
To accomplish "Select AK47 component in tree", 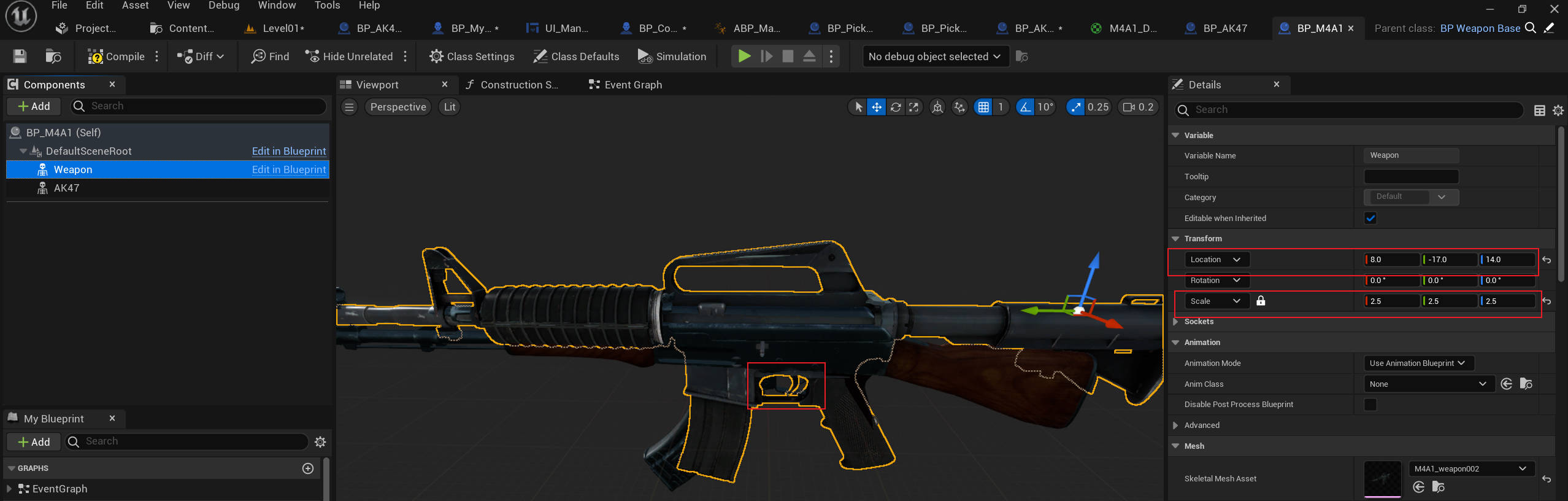I will click(66, 188).
